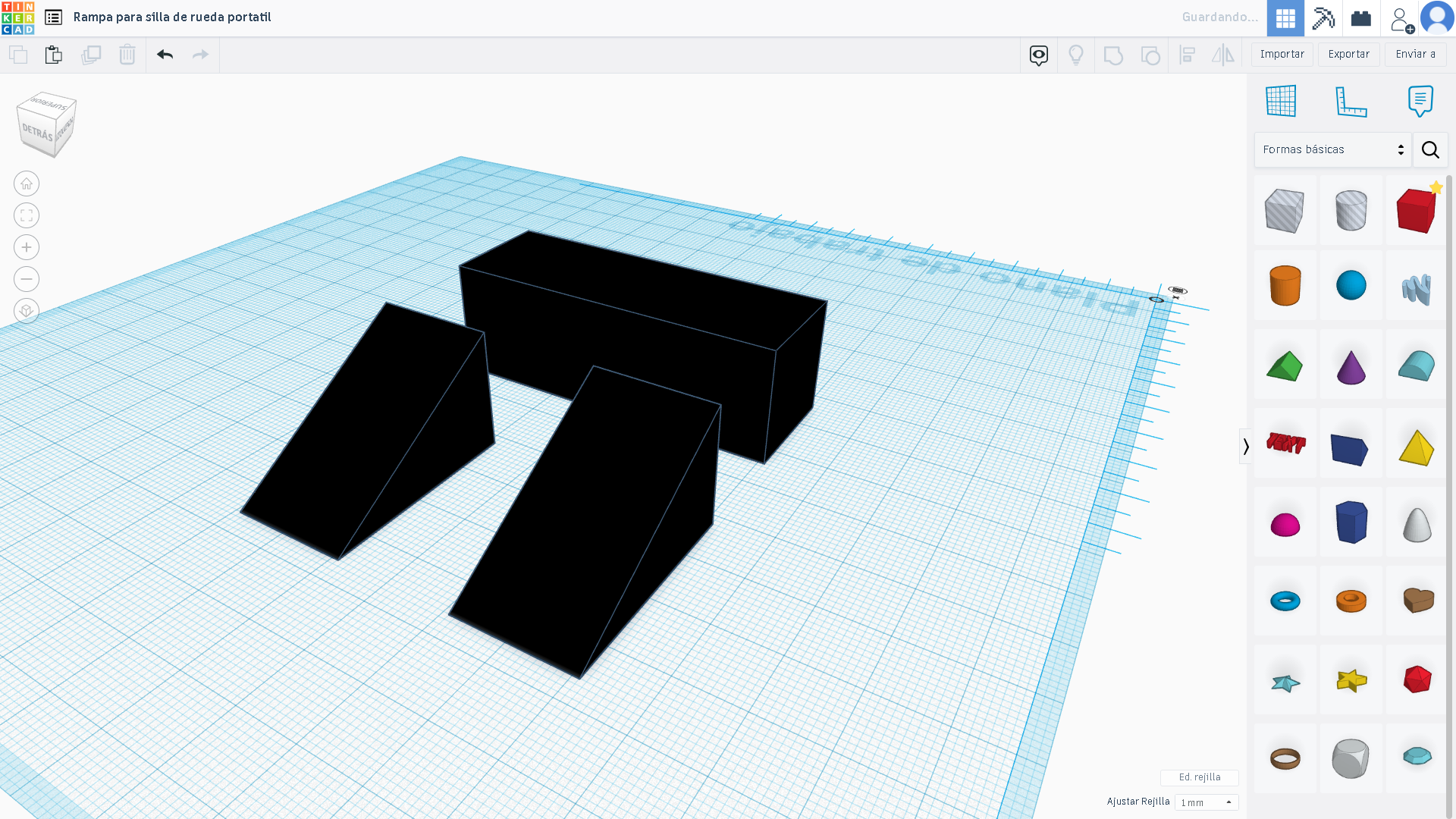Select the red Box shape
The width and height of the screenshot is (1456, 819).
click(1416, 210)
